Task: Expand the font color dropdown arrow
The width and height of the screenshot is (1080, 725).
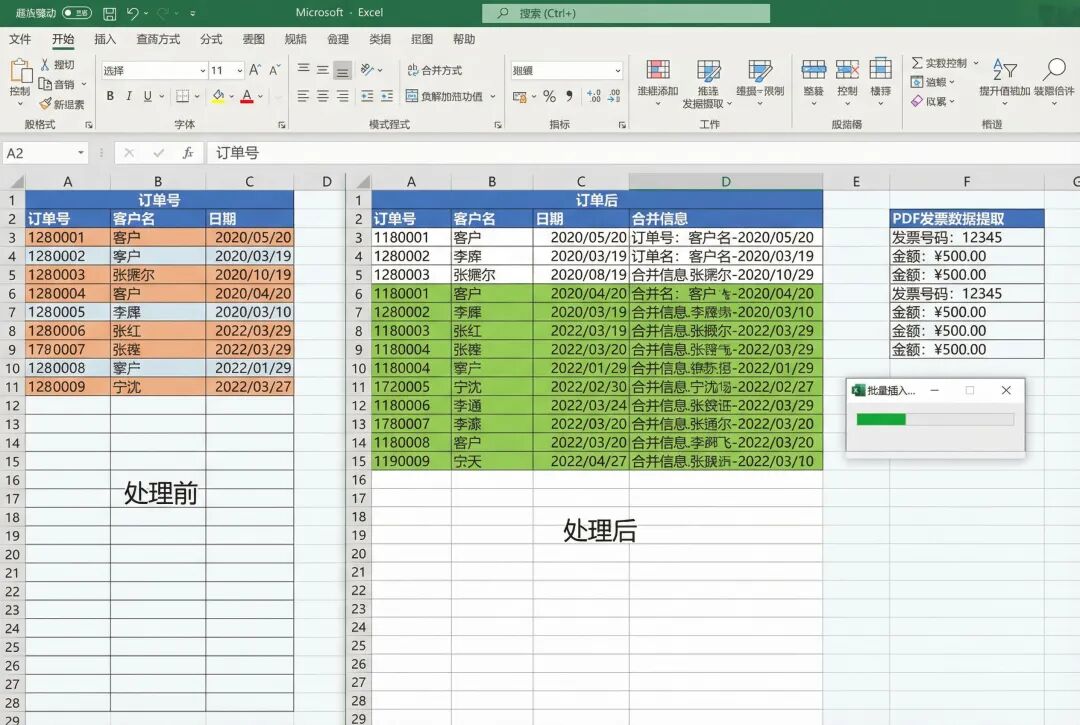Action: pyautogui.click(x=260, y=96)
